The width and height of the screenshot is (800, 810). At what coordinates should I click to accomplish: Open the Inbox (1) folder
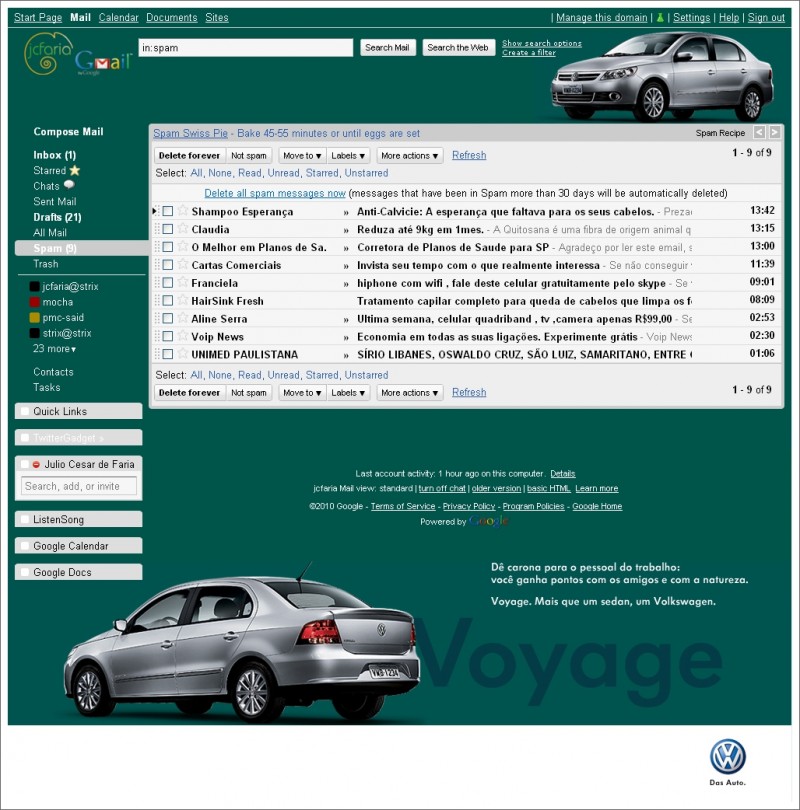click(54, 155)
